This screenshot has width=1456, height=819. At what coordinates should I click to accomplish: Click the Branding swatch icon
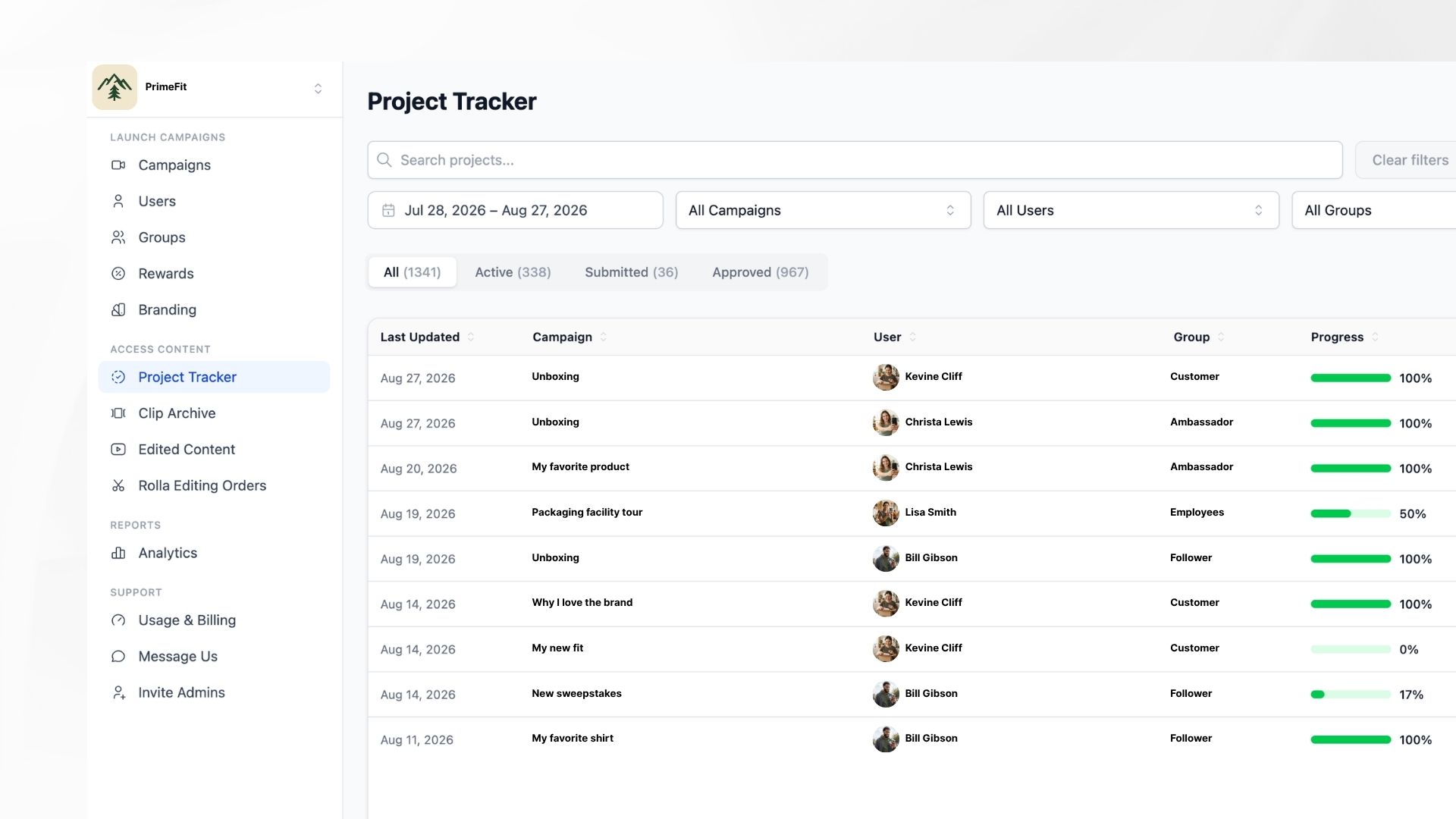(x=118, y=309)
